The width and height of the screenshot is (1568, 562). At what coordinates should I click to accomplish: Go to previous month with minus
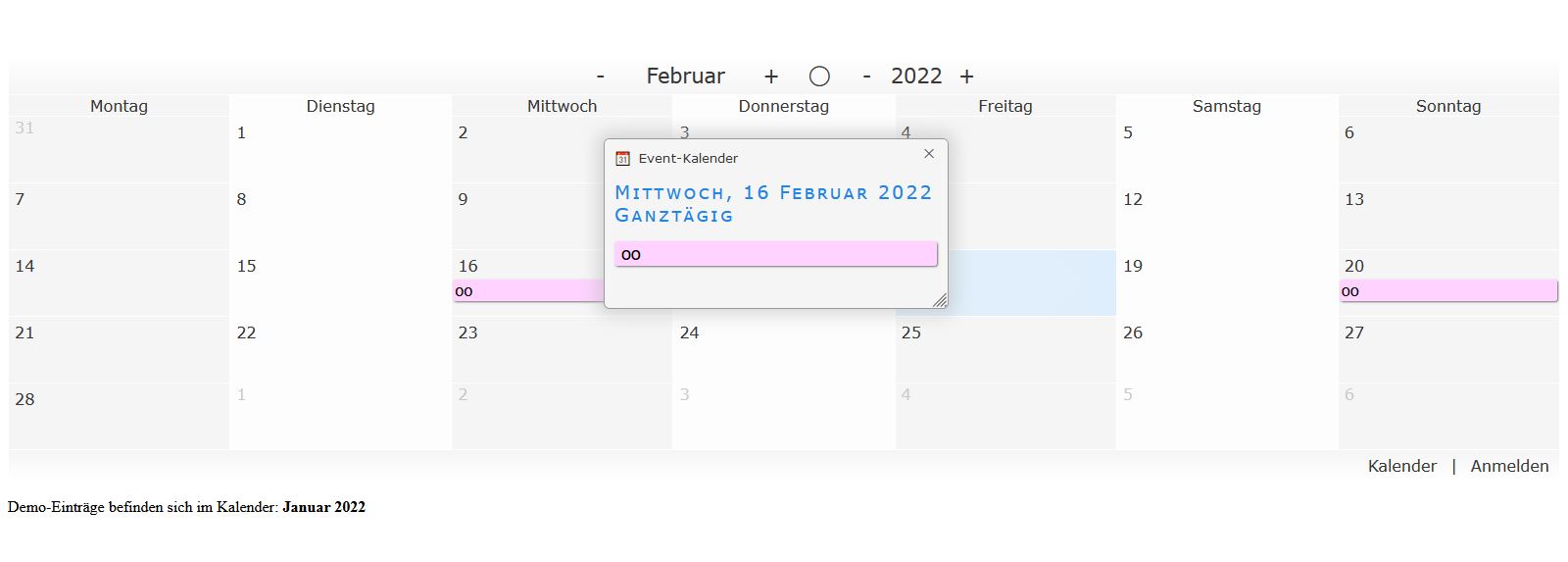[x=600, y=77]
